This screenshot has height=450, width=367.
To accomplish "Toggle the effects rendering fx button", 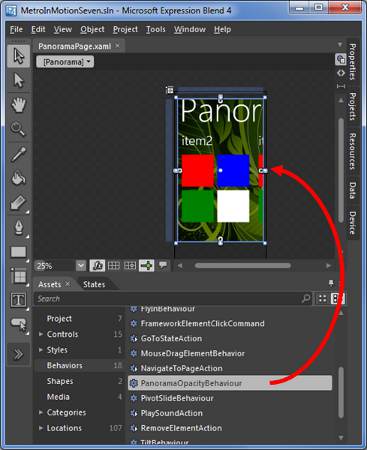I will click(x=97, y=266).
